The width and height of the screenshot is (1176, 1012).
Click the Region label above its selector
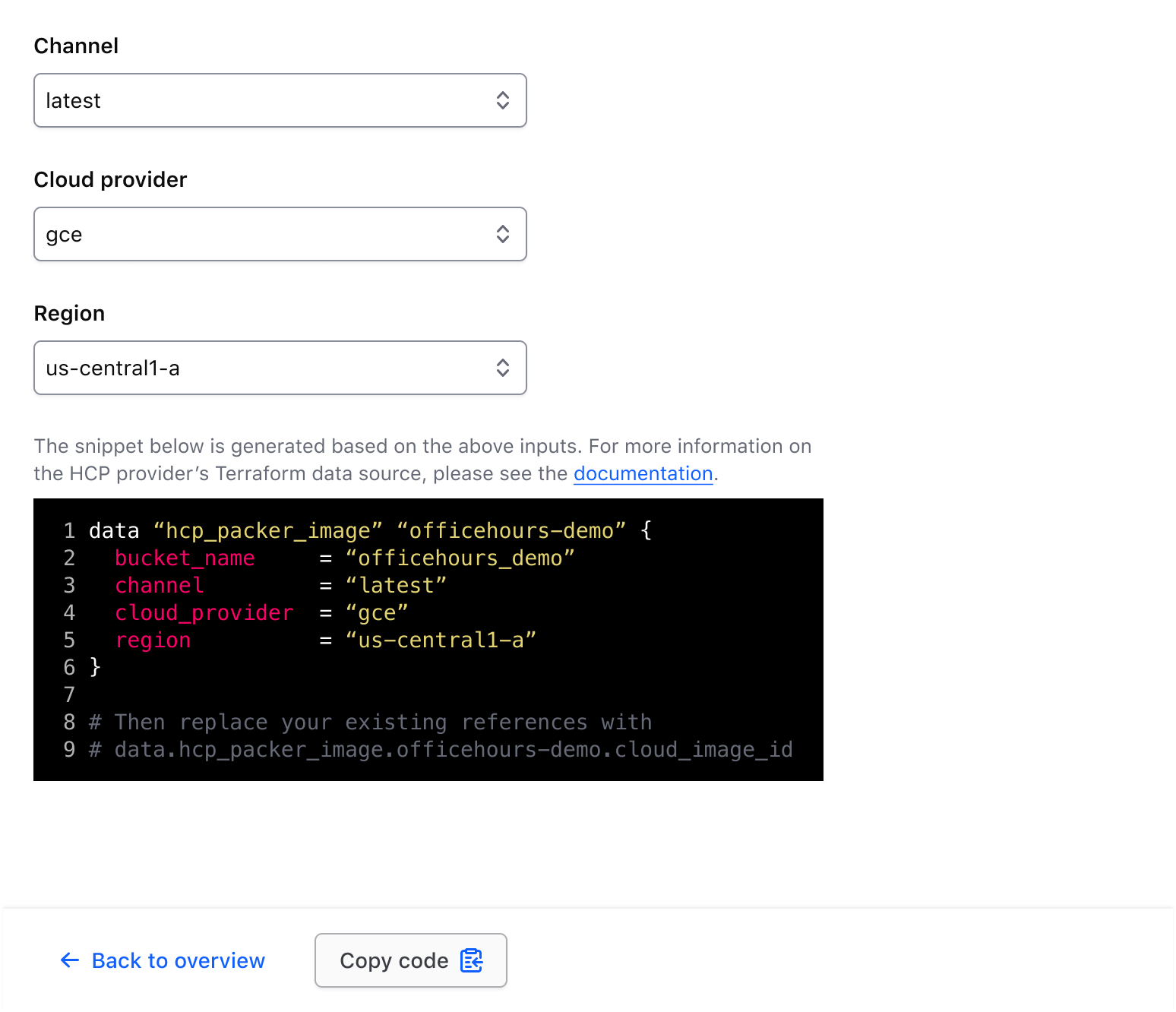click(69, 313)
